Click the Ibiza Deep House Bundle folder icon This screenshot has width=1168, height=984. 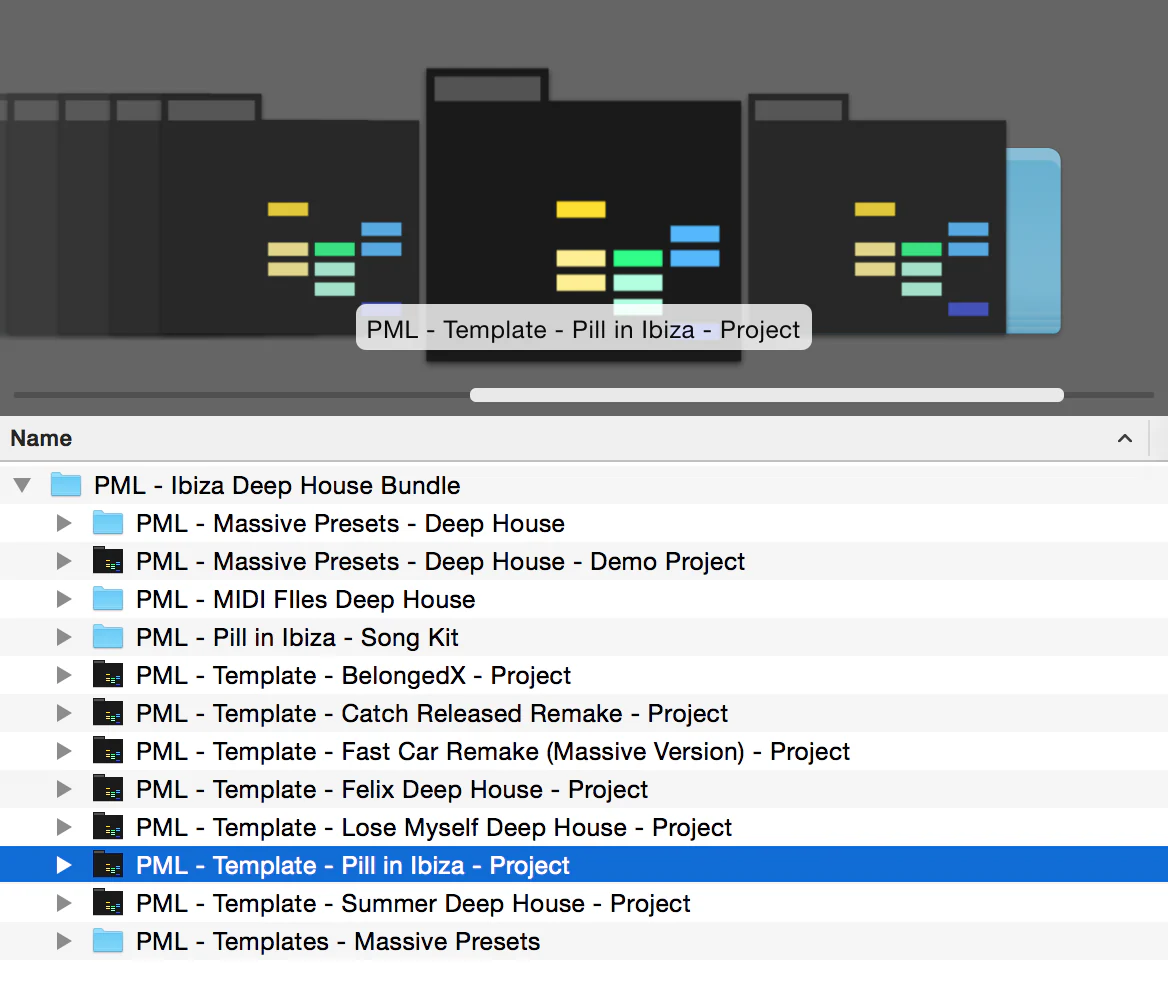[x=66, y=485]
